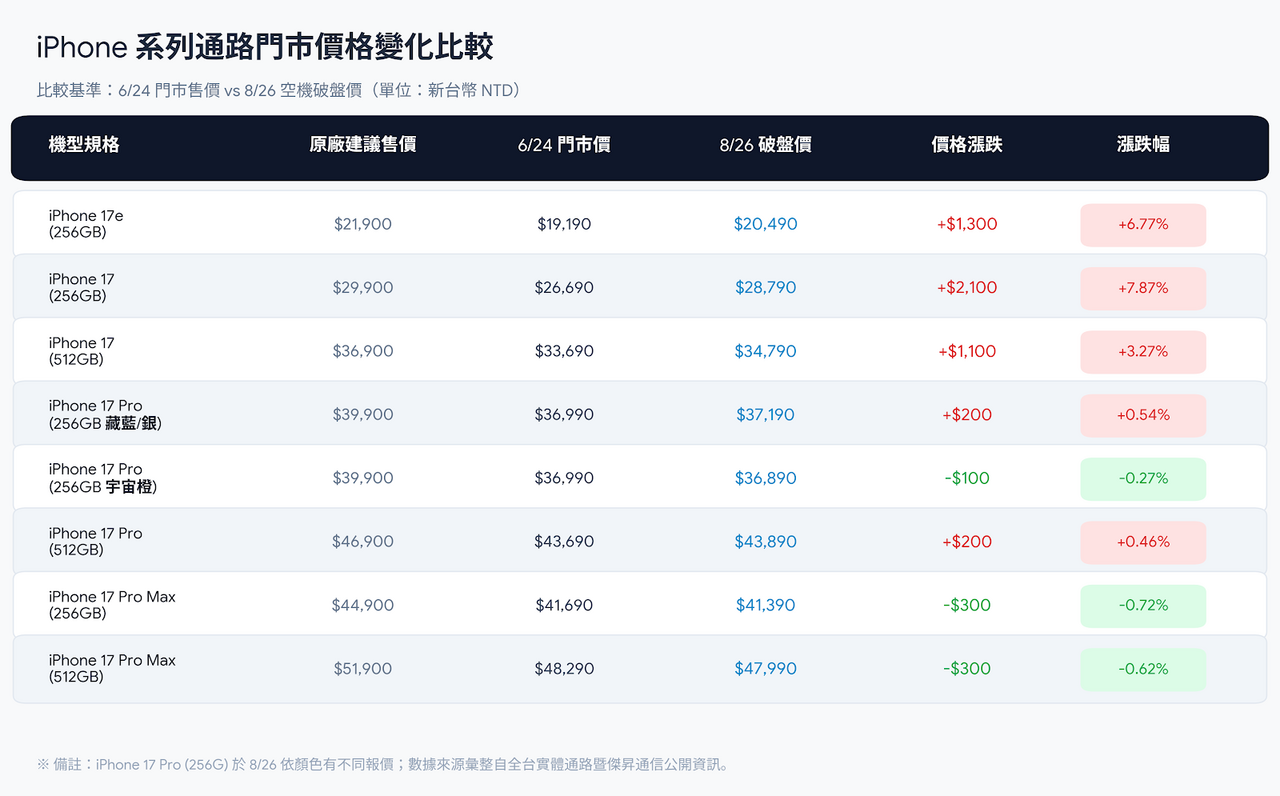Select $39,900 in the 藏藍/銀 row
Viewport: 1280px width, 796px height.
coord(363,415)
